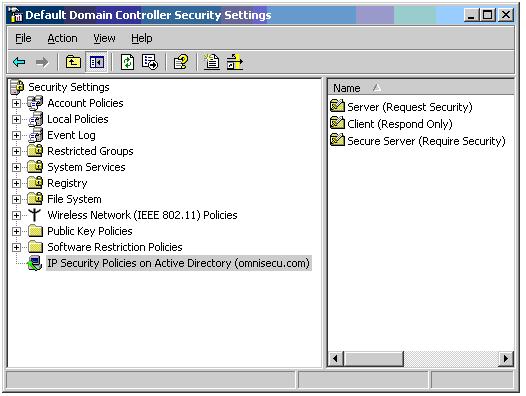Select the Registry label

(67, 183)
